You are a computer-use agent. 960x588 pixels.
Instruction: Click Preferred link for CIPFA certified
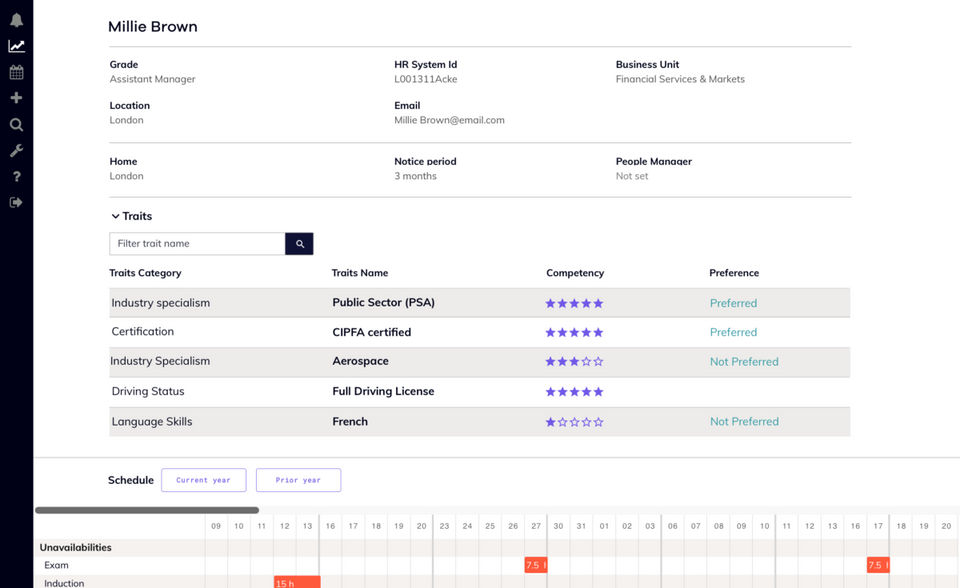(733, 332)
